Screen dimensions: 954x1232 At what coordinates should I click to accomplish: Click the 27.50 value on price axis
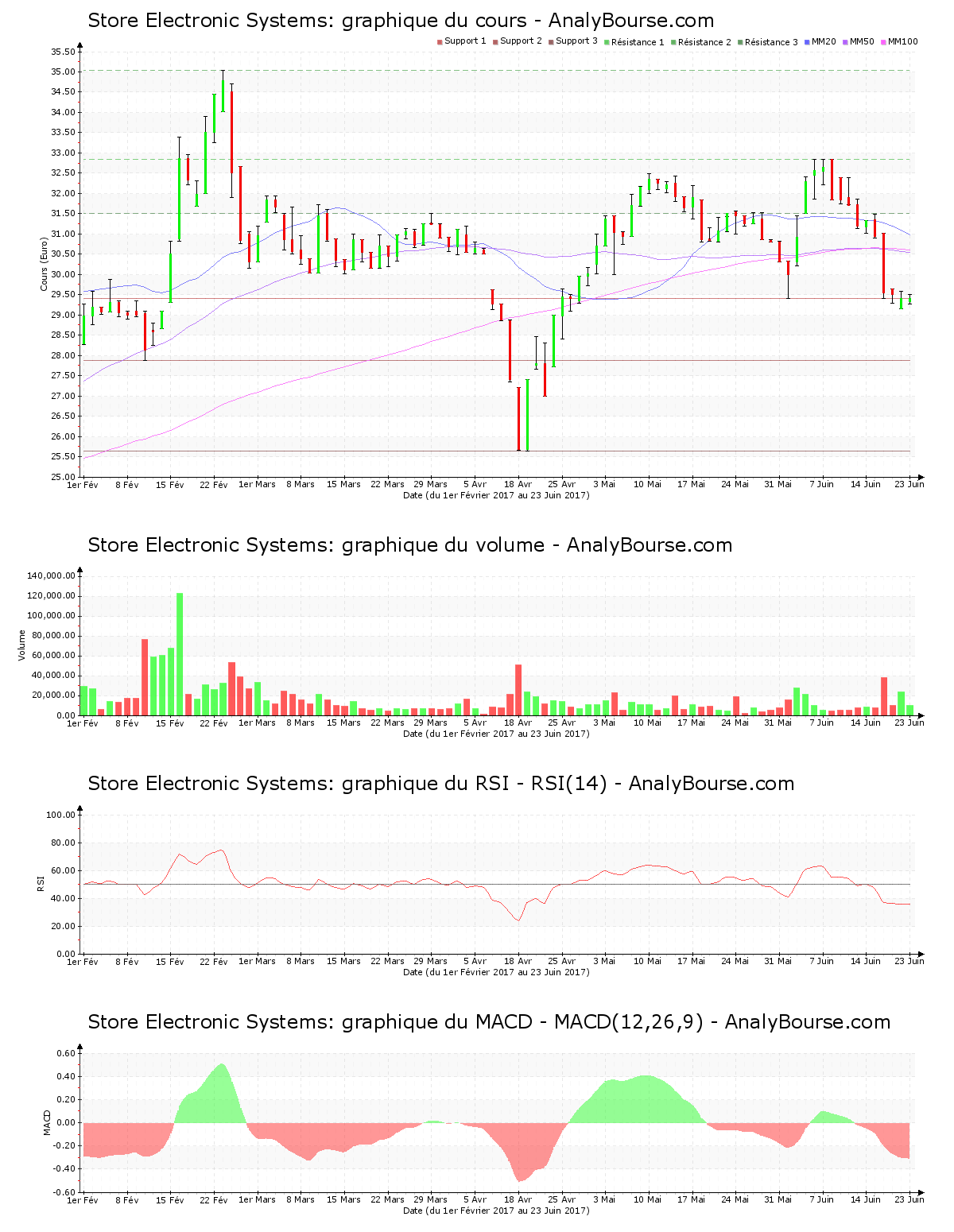click(x=63, y=375)
